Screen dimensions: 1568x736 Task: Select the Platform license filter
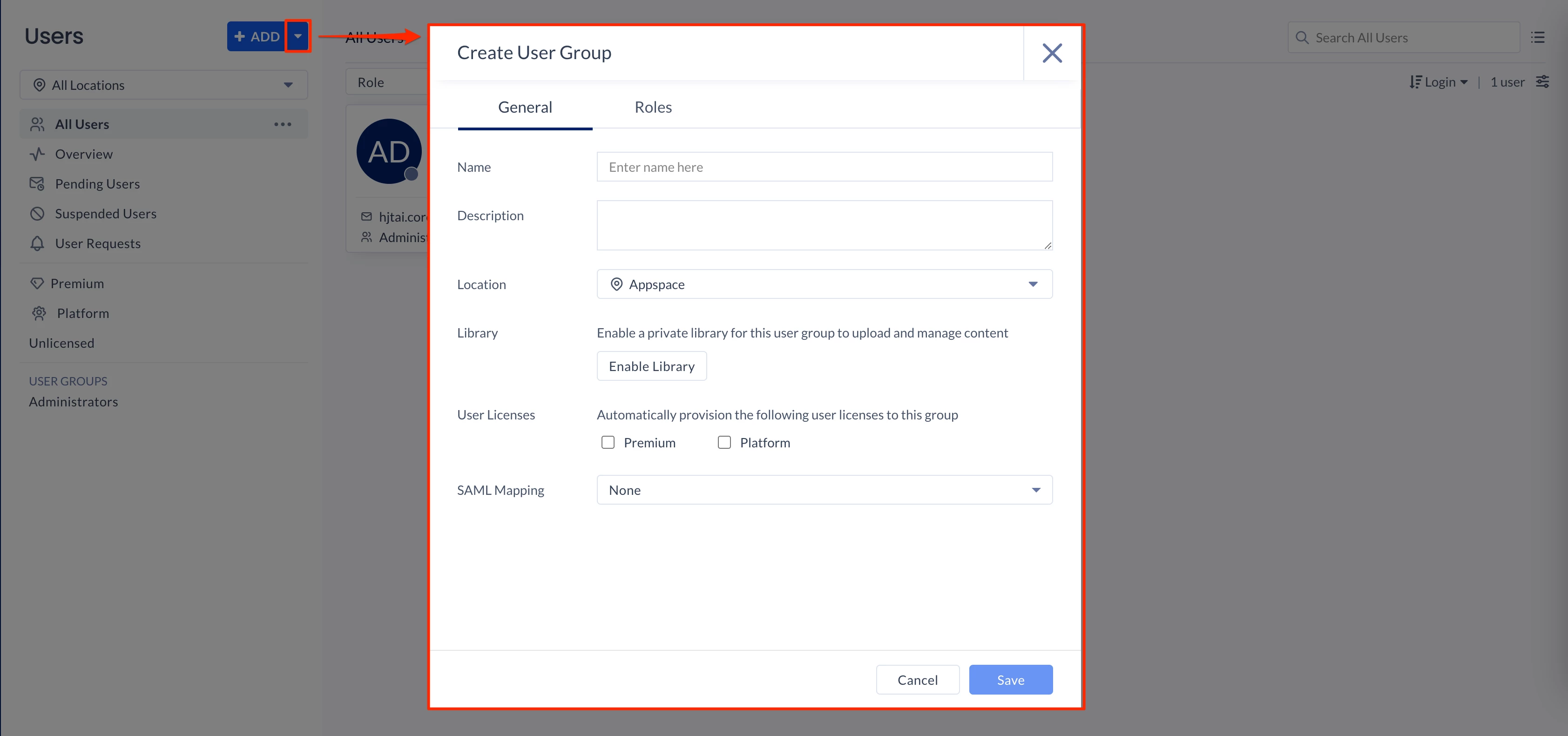tap(83, 313)
